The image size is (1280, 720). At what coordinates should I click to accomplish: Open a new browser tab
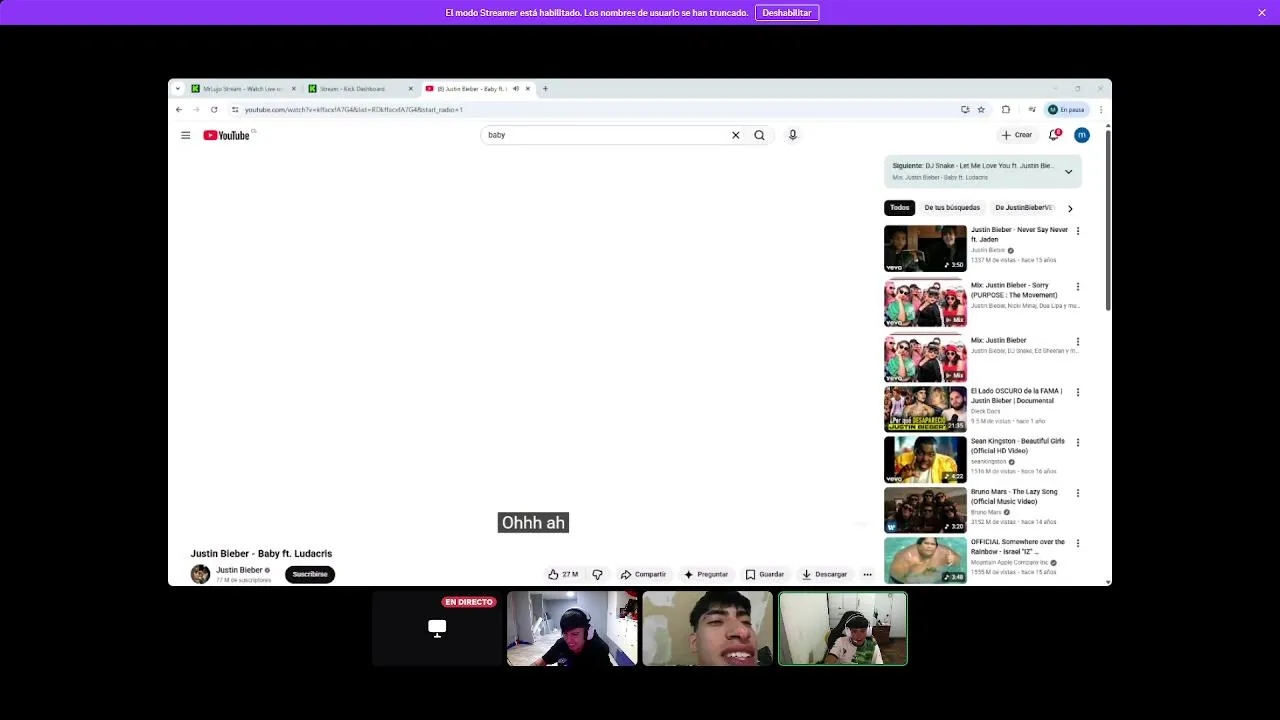[545, 88]
